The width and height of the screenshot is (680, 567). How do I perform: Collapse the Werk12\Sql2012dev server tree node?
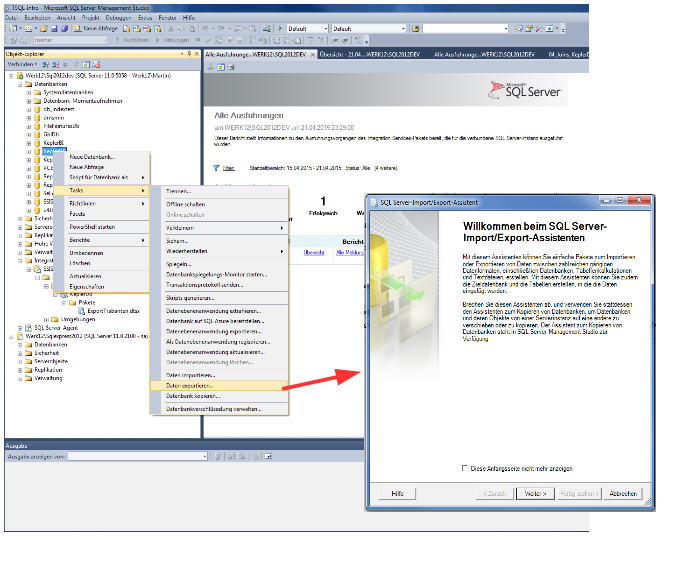(x=12, y=75)
